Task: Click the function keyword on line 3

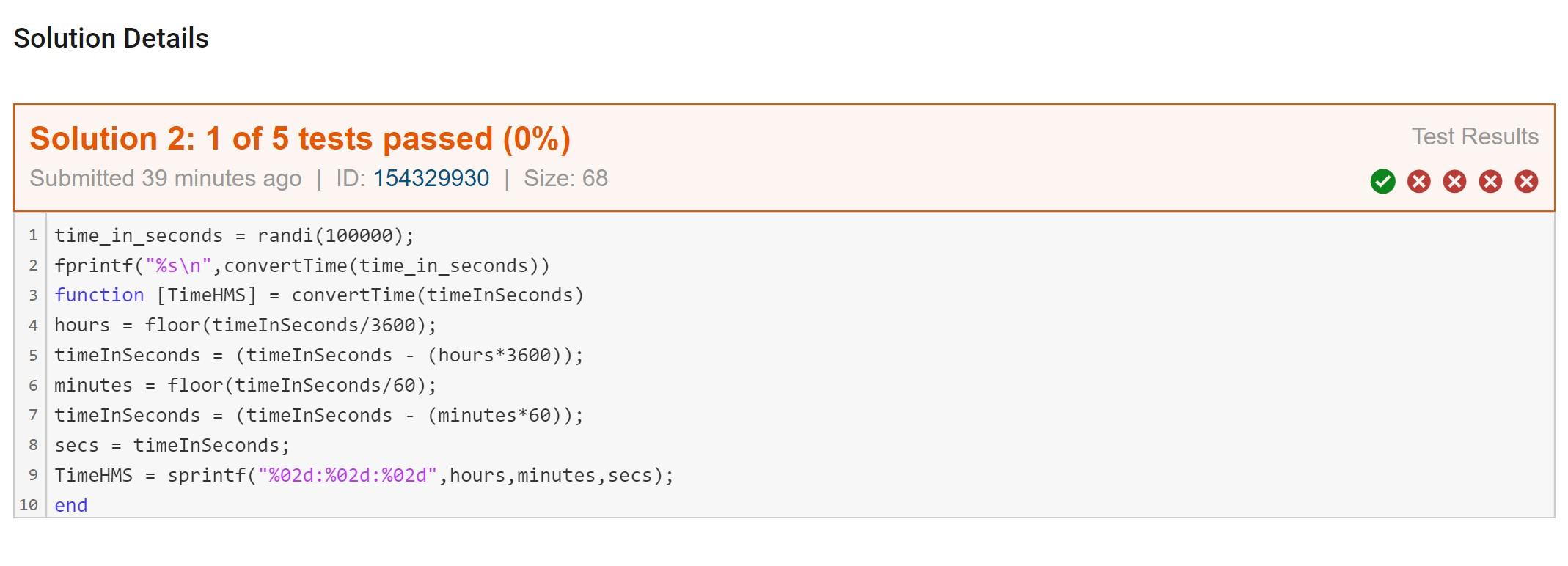Action: point(99,295)
